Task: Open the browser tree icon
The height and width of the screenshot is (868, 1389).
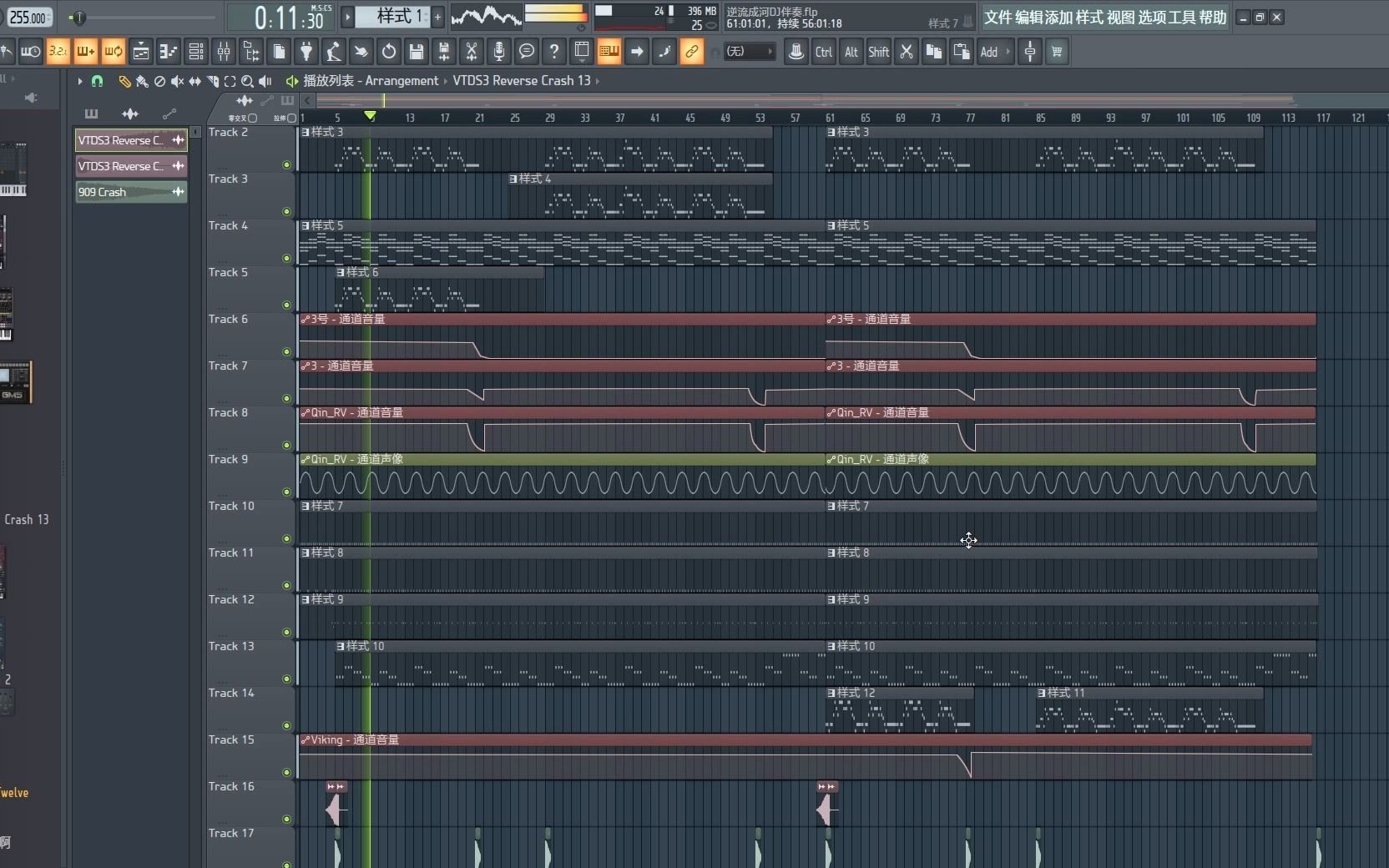Action: (x=251, y=52)
